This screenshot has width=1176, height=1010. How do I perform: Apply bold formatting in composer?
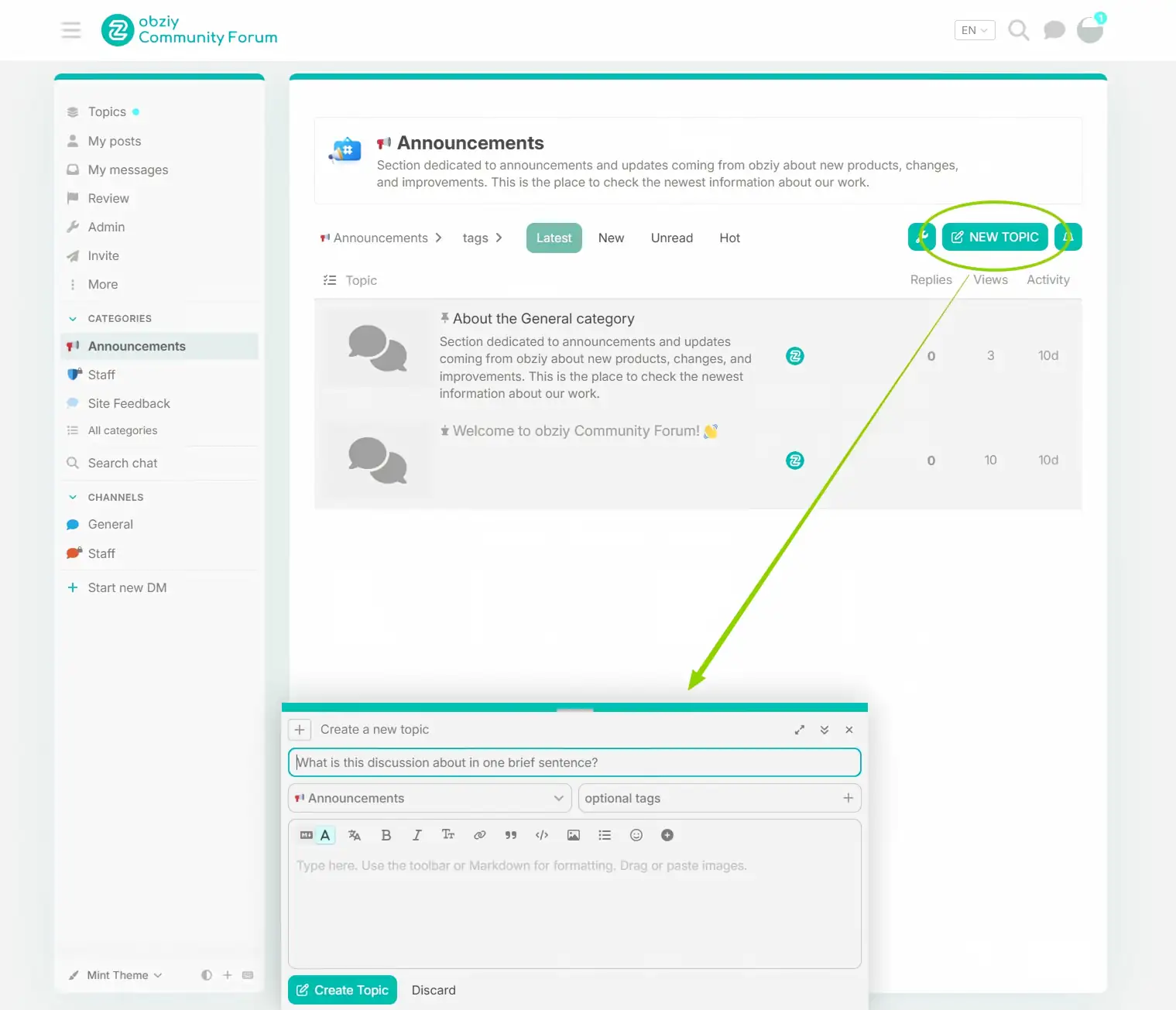[x=386, y=835]
